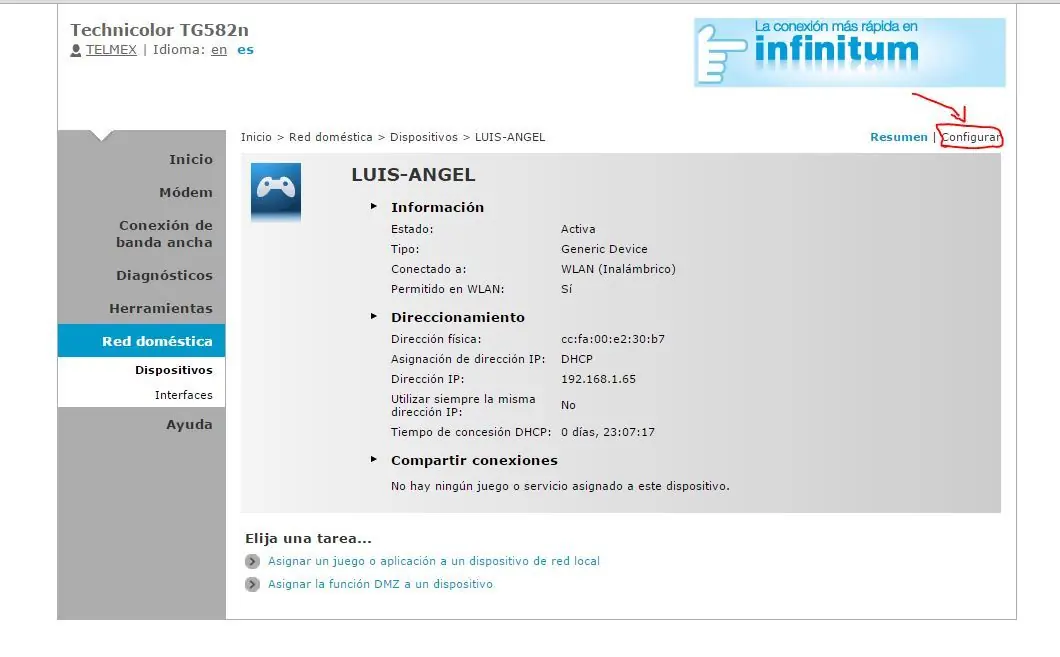Open the Ayuda sidebar menu
The width and height of the screenshot is (1060, 657).
[189, 425]
